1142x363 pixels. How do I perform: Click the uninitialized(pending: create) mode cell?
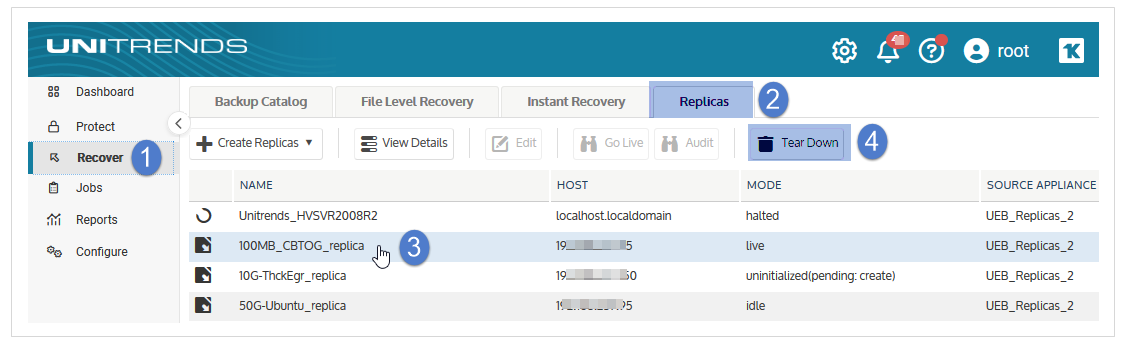[820, 276]
